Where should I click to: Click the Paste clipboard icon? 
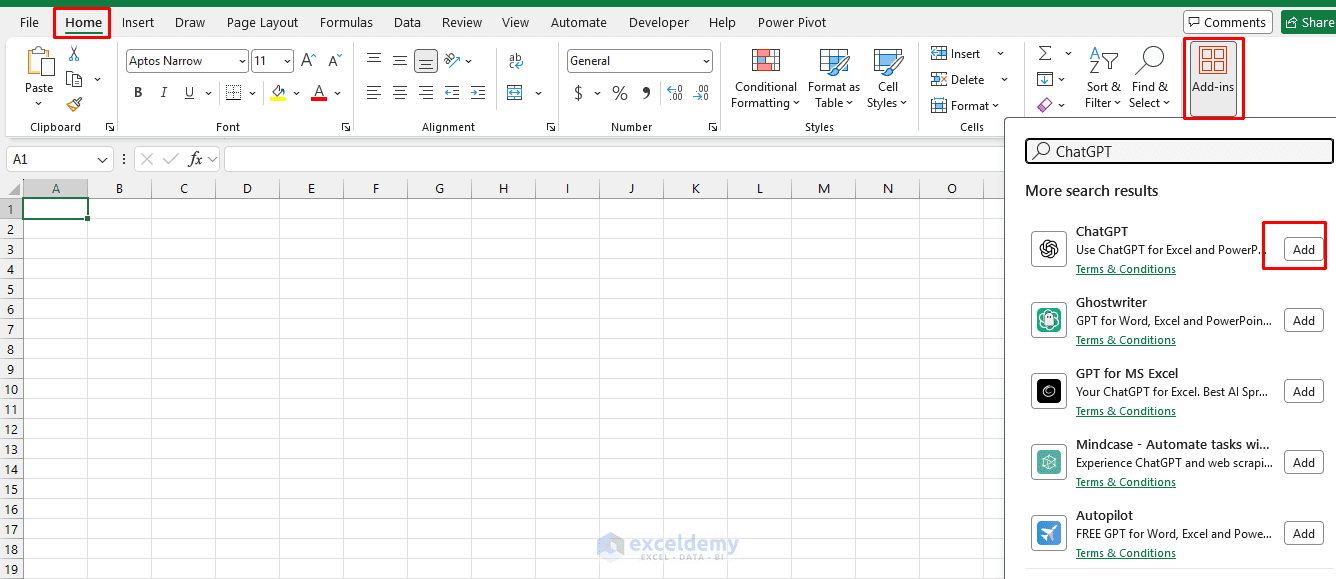coord(40,62)
